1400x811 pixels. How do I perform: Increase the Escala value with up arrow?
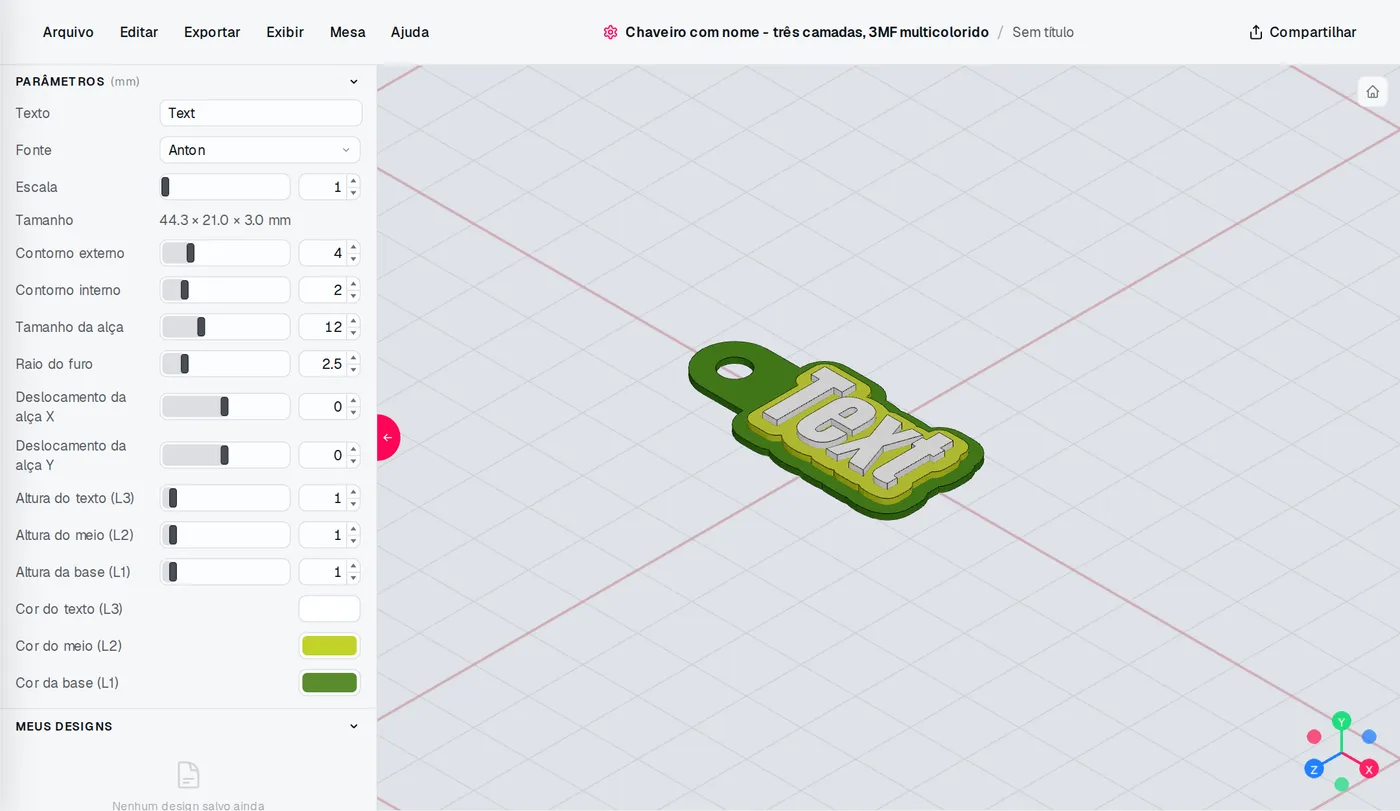[x=353, y=181]
